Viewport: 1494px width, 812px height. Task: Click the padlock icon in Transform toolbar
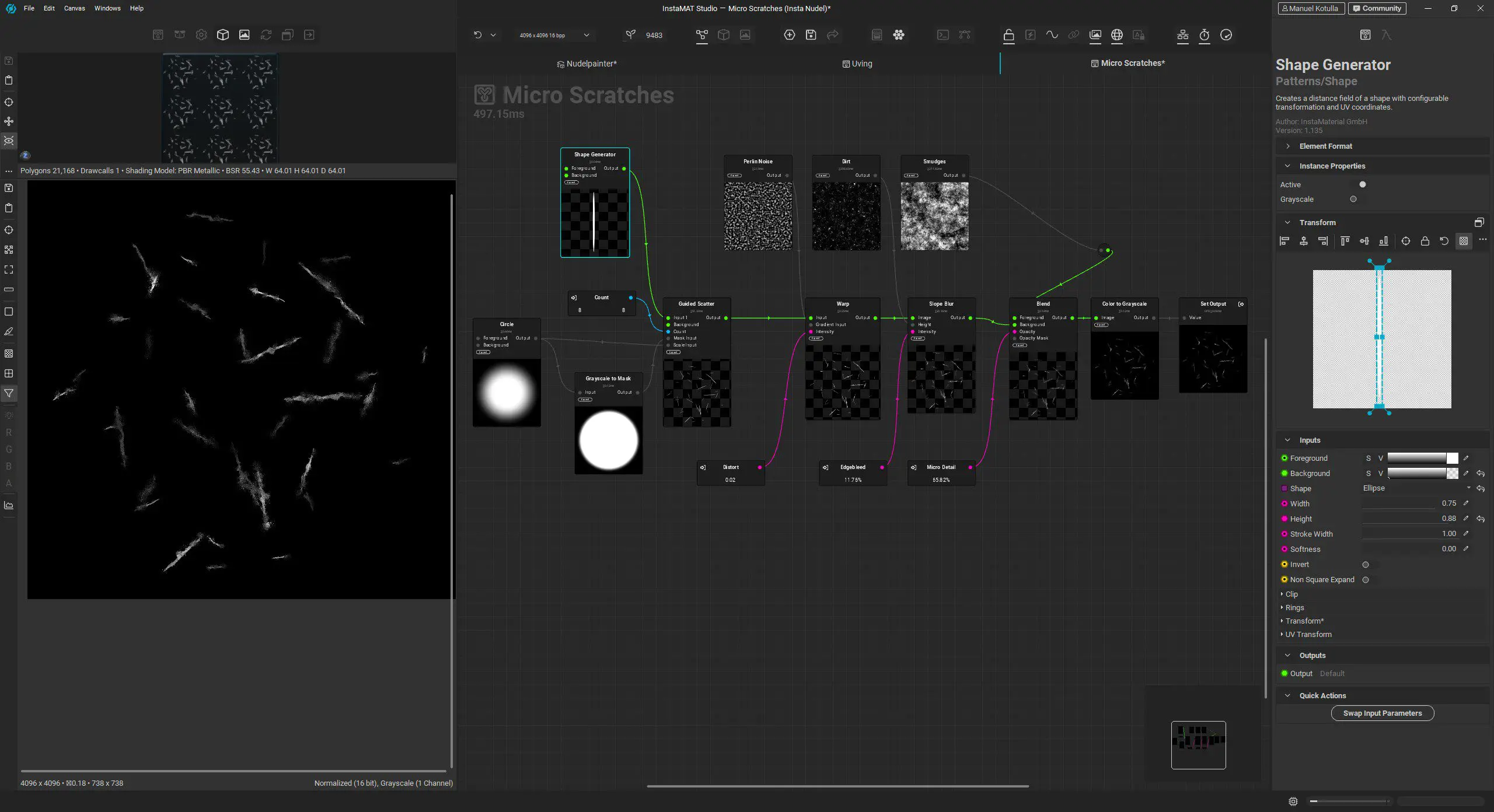(1425, 241)
